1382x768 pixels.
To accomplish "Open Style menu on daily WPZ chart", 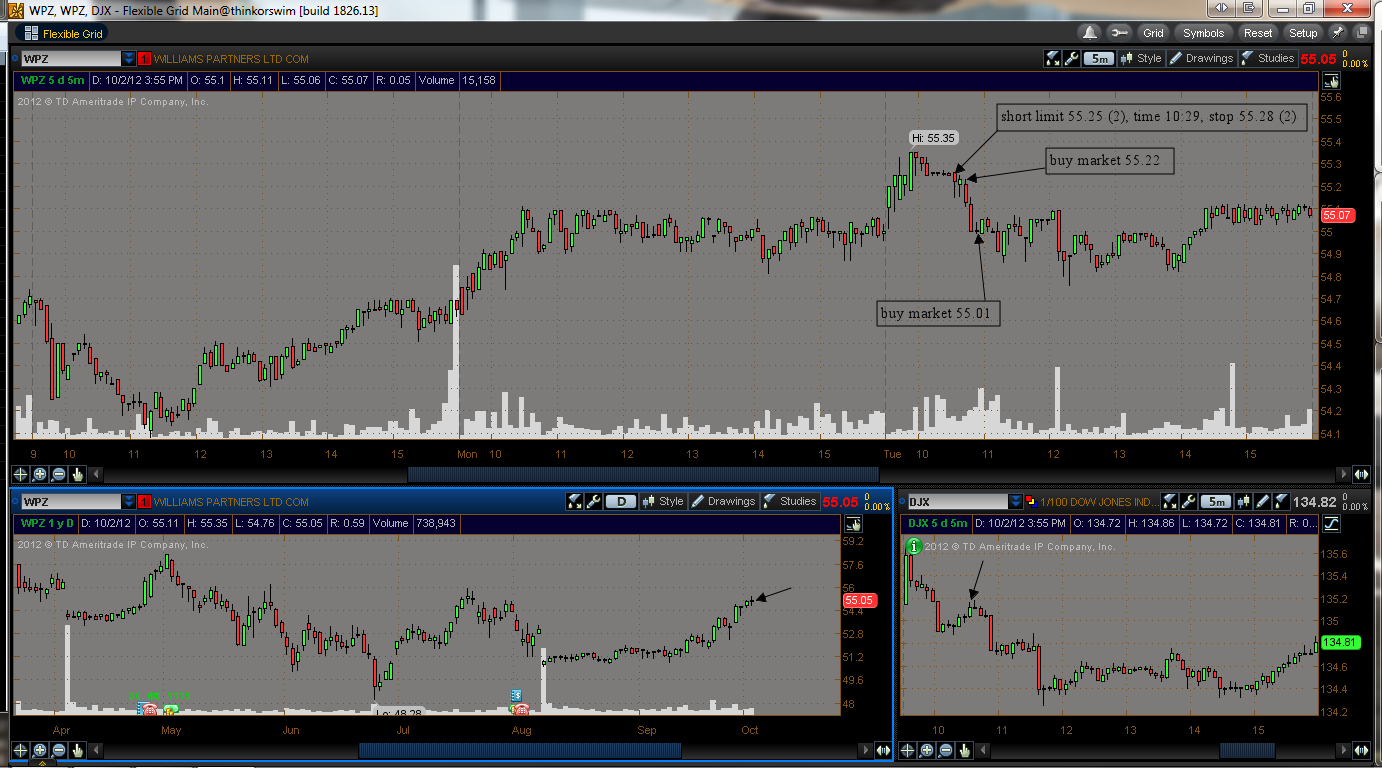I will 663,501.
